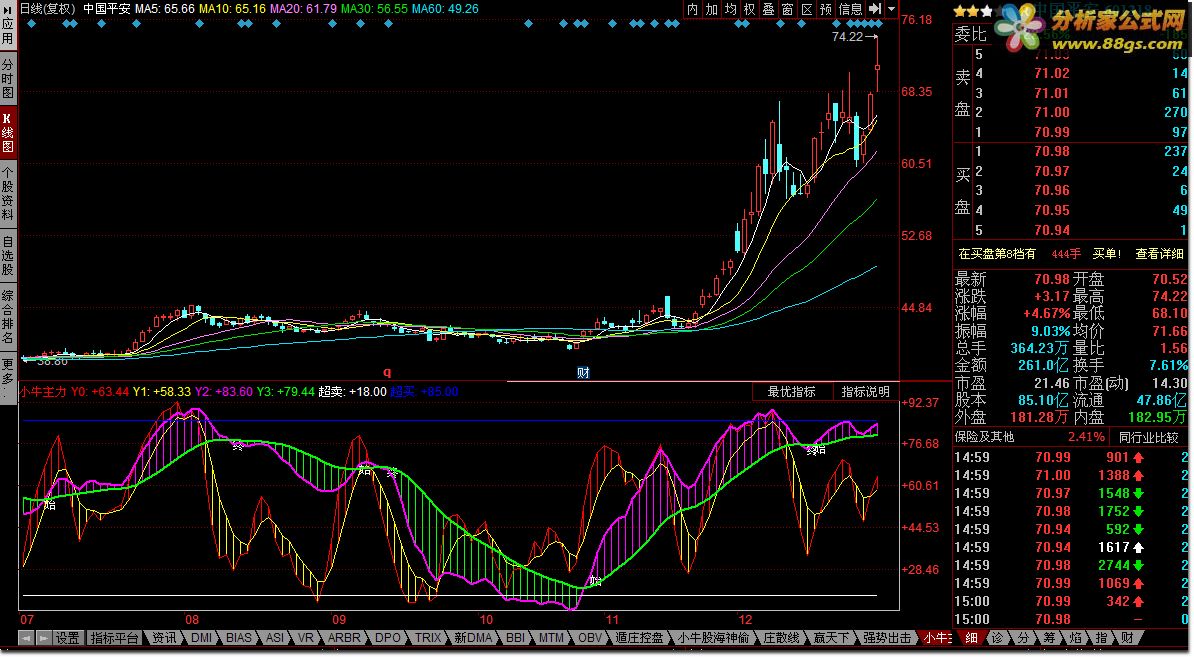The height and width of the screenshot is (657, 1194).
Task: Click the 区 range button
Action: tap(806, 9)
